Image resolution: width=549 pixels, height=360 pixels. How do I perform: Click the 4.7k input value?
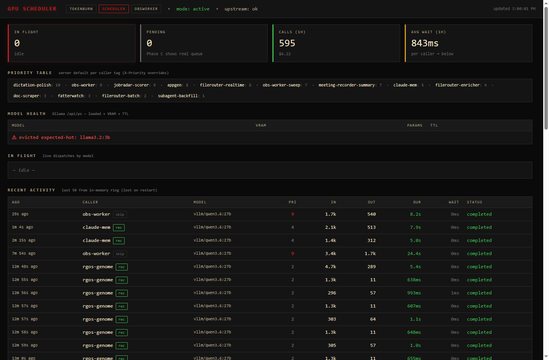coord(331,266)
